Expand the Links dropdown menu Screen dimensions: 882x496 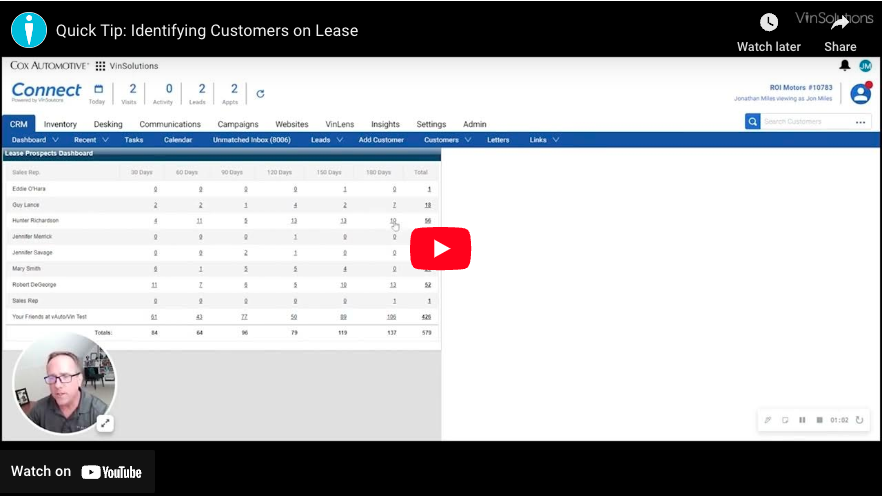point(544,140)
